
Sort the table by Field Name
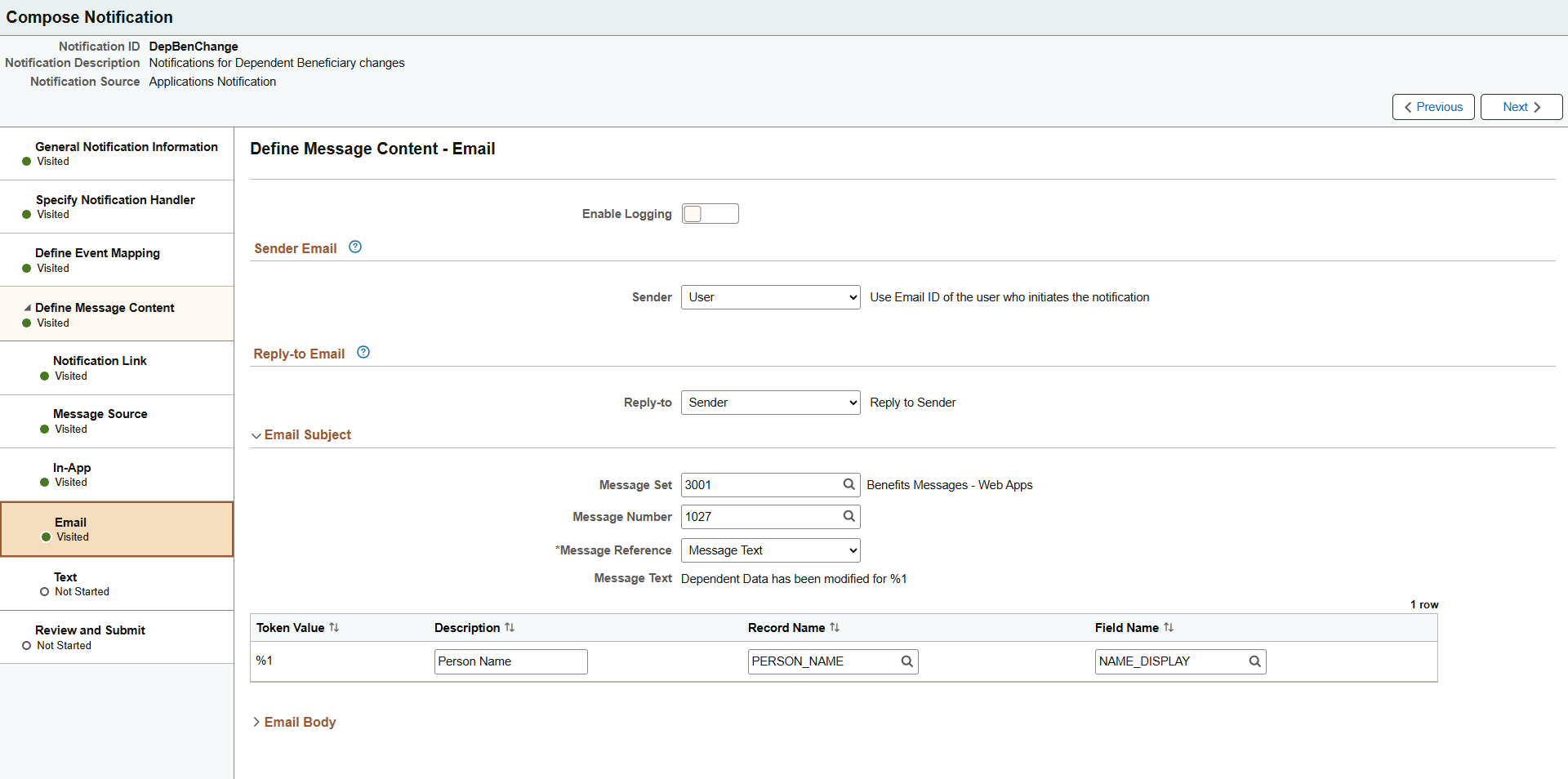(1170, 627)
